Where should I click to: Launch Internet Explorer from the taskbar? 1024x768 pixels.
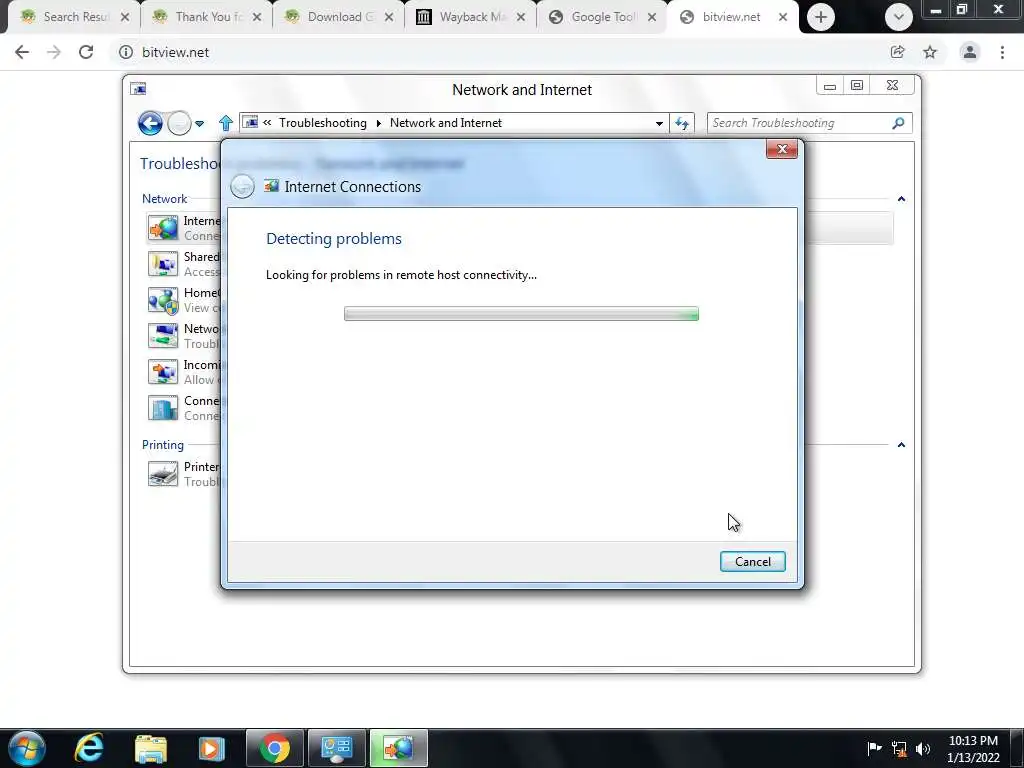tap(89, 748)
